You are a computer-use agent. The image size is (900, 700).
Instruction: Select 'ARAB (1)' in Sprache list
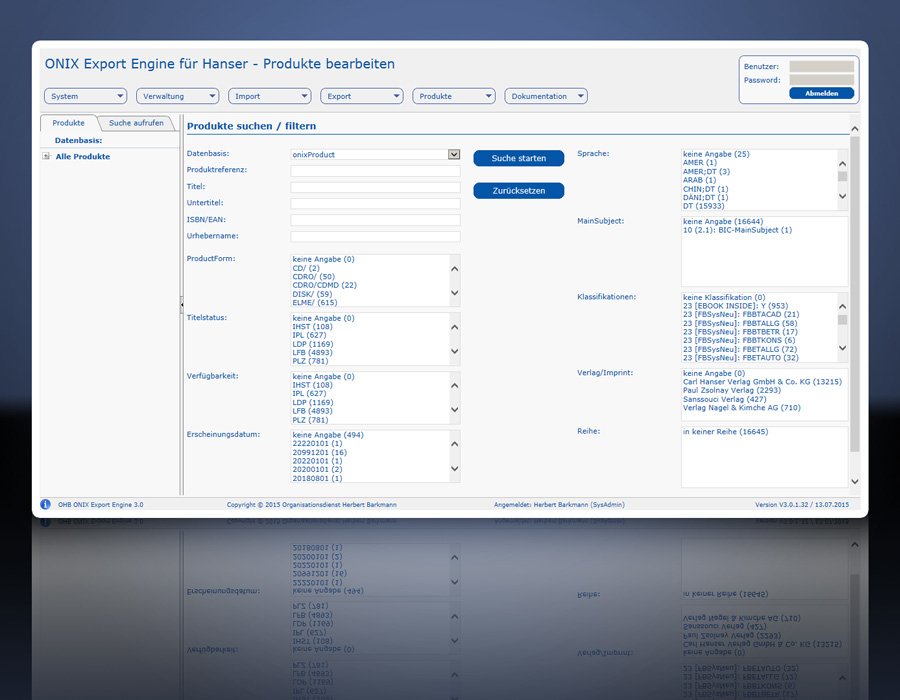click(x=699, y=180)
